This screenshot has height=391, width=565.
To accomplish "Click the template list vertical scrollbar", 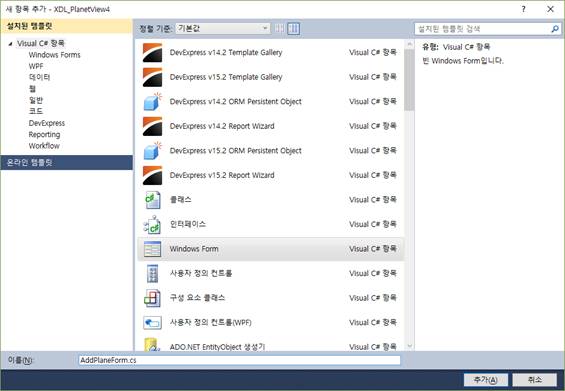I will (x=409, y=195).
